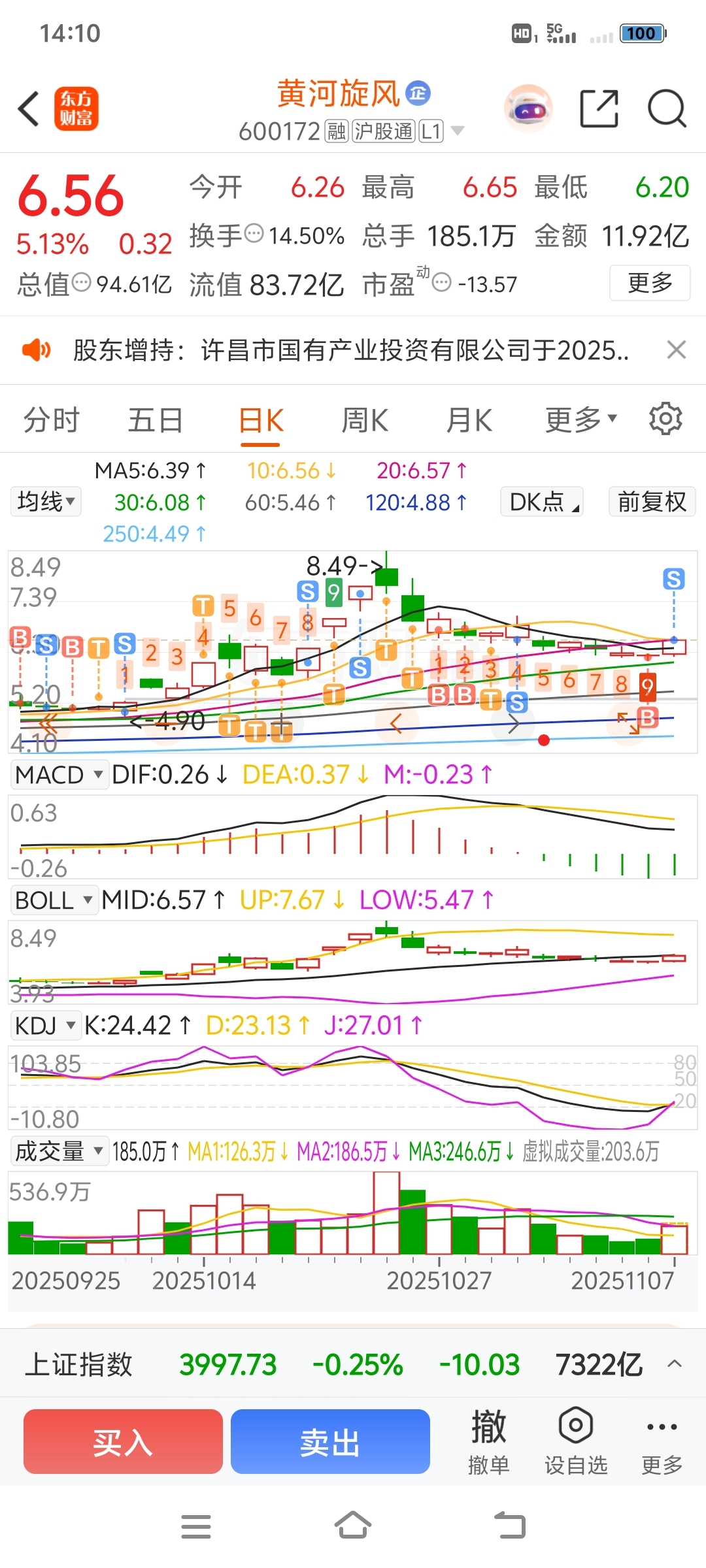The image size is (706, 1568).
Task: Tap the 虚拟成交量:203.6万 label
Action: coord(591,1151)
